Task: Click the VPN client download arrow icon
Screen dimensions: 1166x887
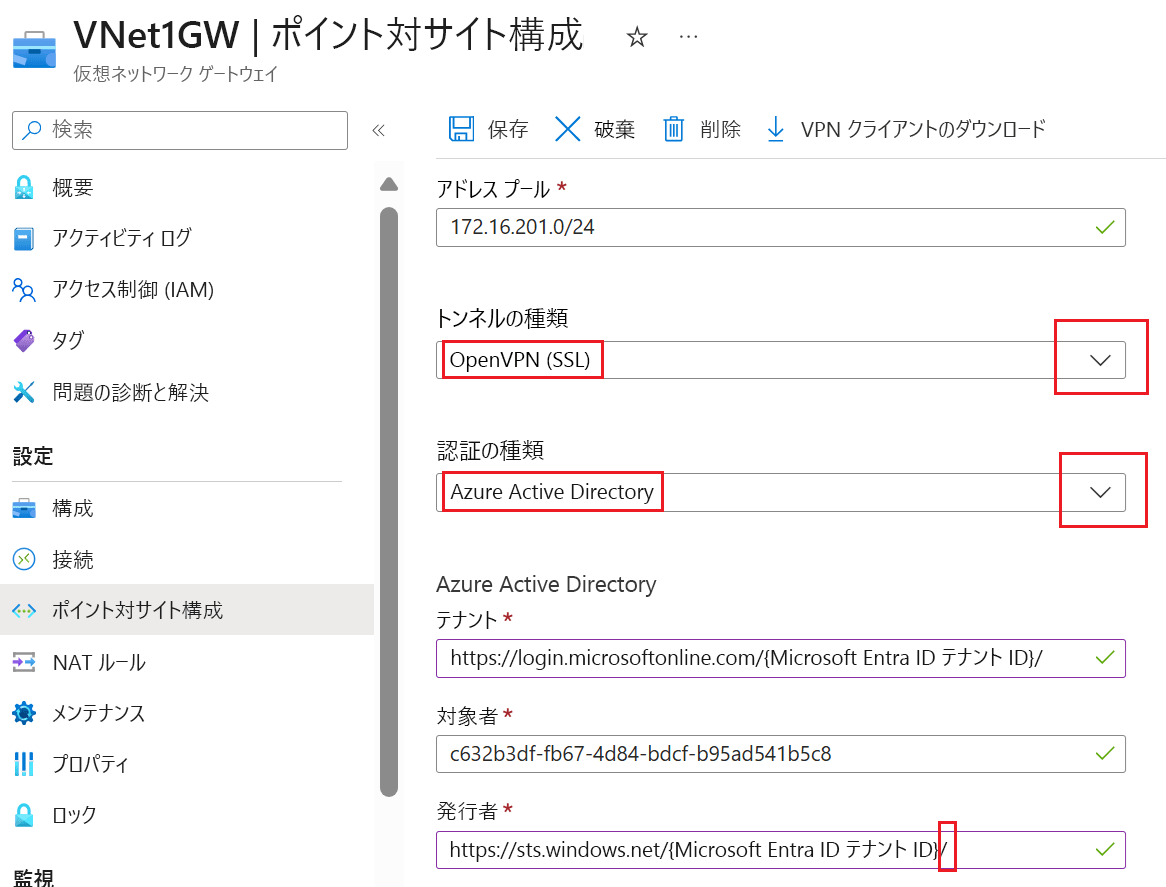Action: click(776, 129)
